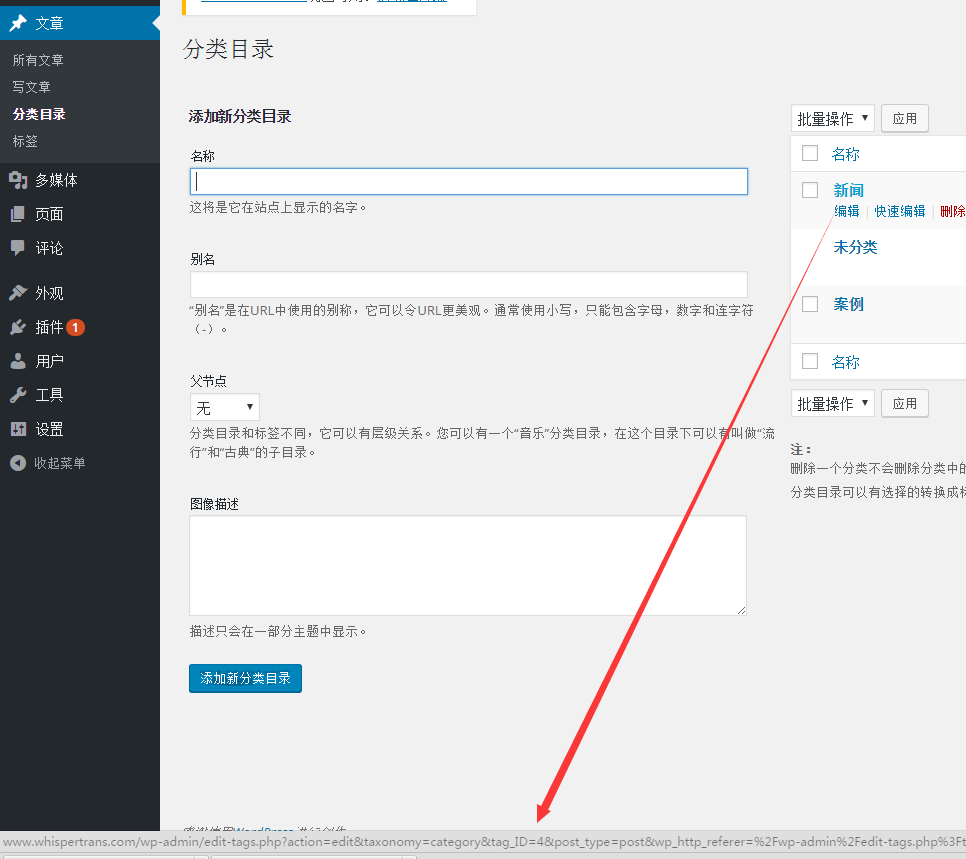Open the top 批量操作 dropdown
Image resolution: width=966 pixels, height=859 pixels.
pos(832,118)
